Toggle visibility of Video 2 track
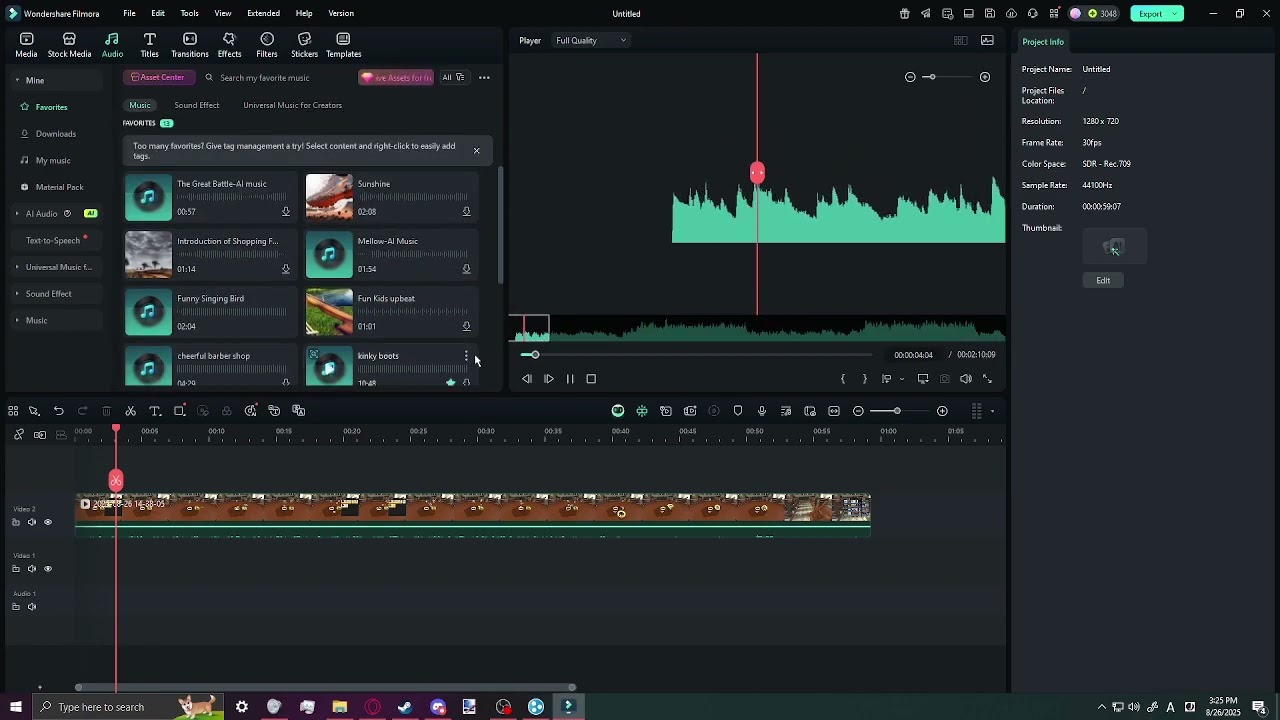 47,522
